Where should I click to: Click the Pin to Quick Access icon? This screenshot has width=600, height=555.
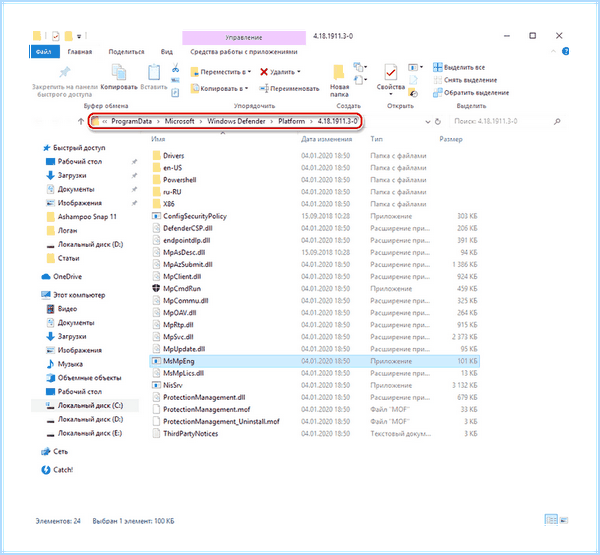[x=65, y=72]
